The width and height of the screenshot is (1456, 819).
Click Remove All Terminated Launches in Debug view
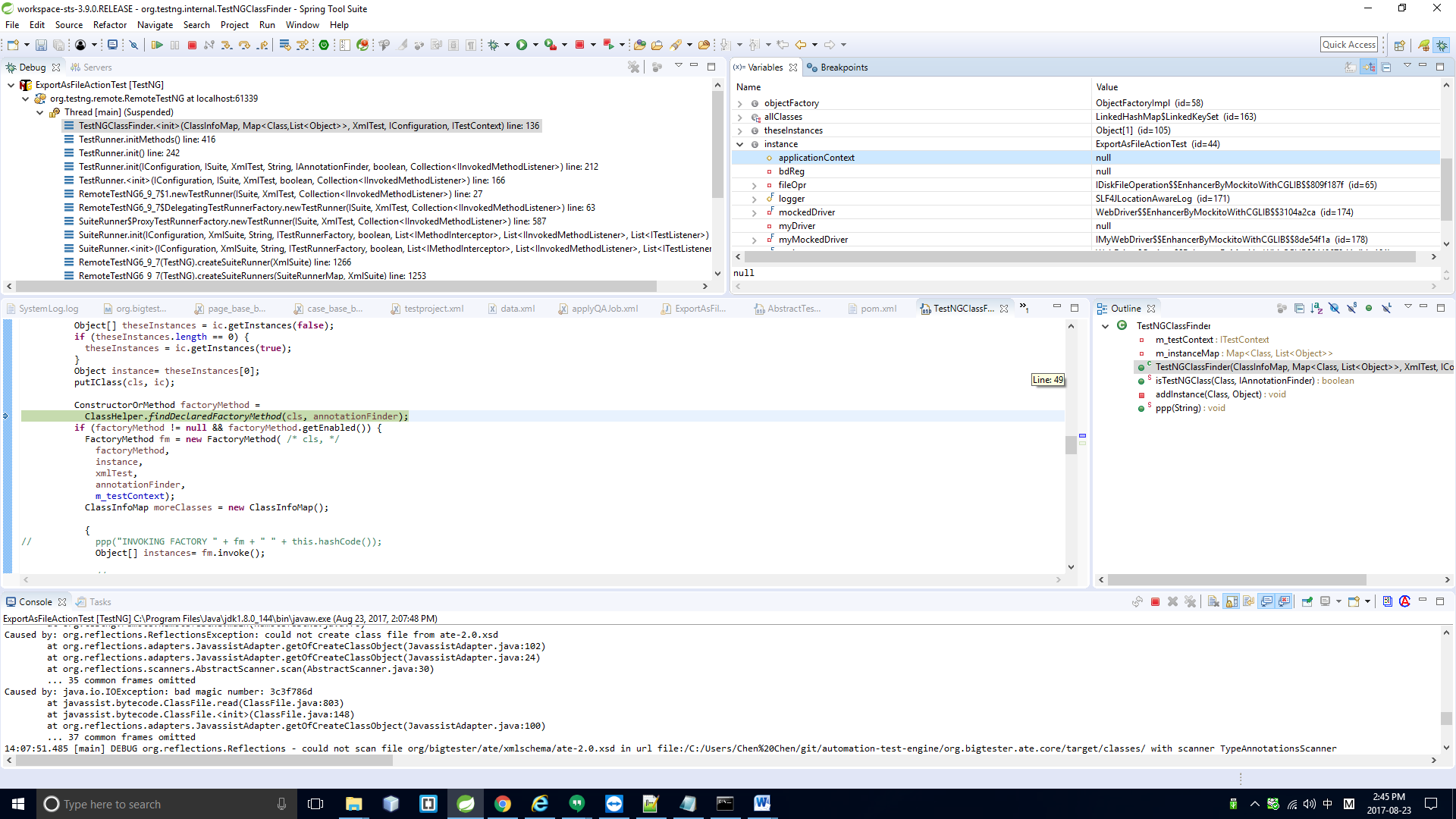tap(634, 67)
